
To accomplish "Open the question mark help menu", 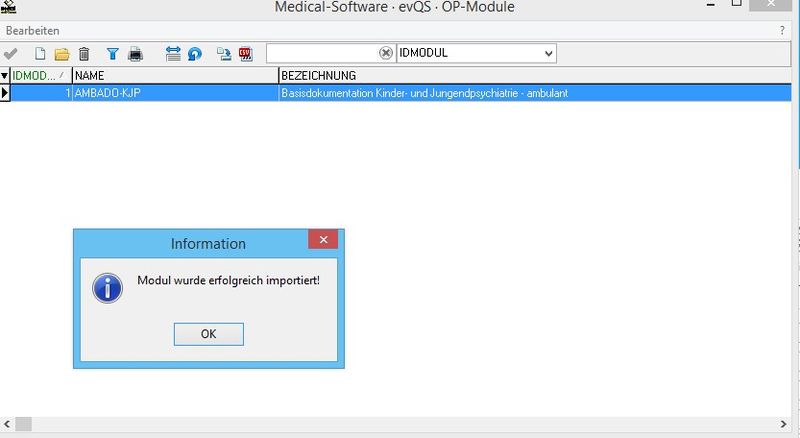I will [x=782, y=31].
